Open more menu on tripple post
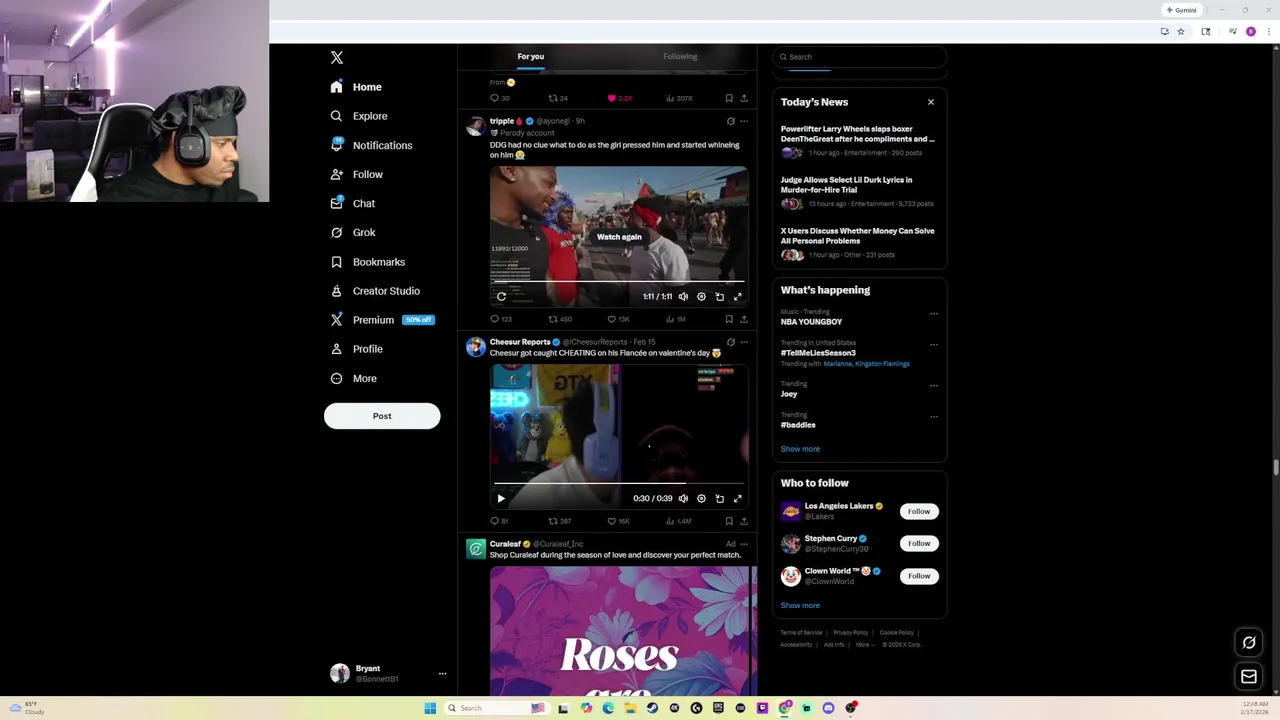The image size is (1280, 720). click(744, 121)
